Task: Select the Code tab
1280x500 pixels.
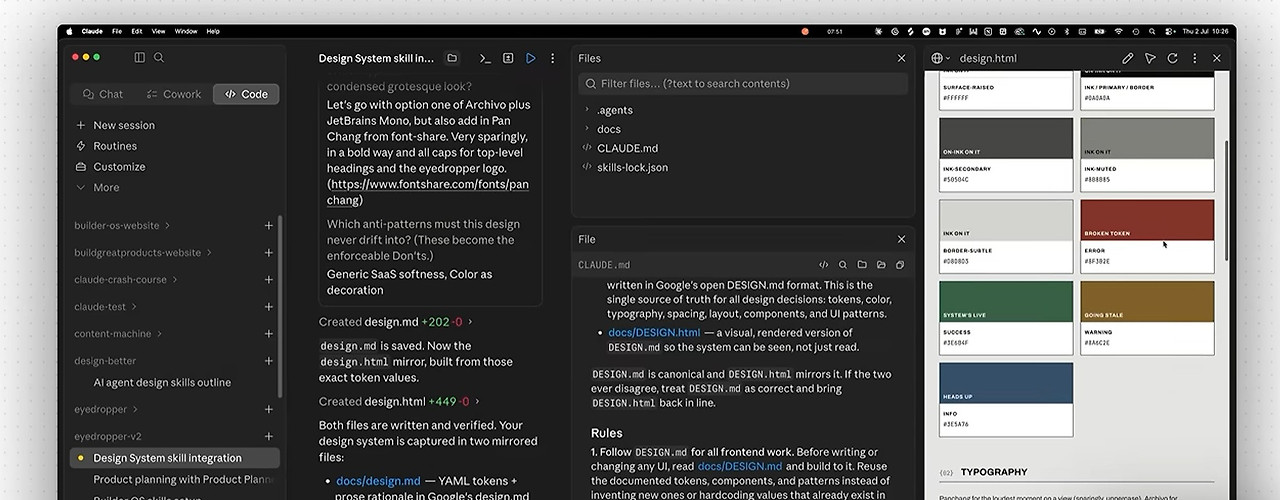Action: coord(246,94)
